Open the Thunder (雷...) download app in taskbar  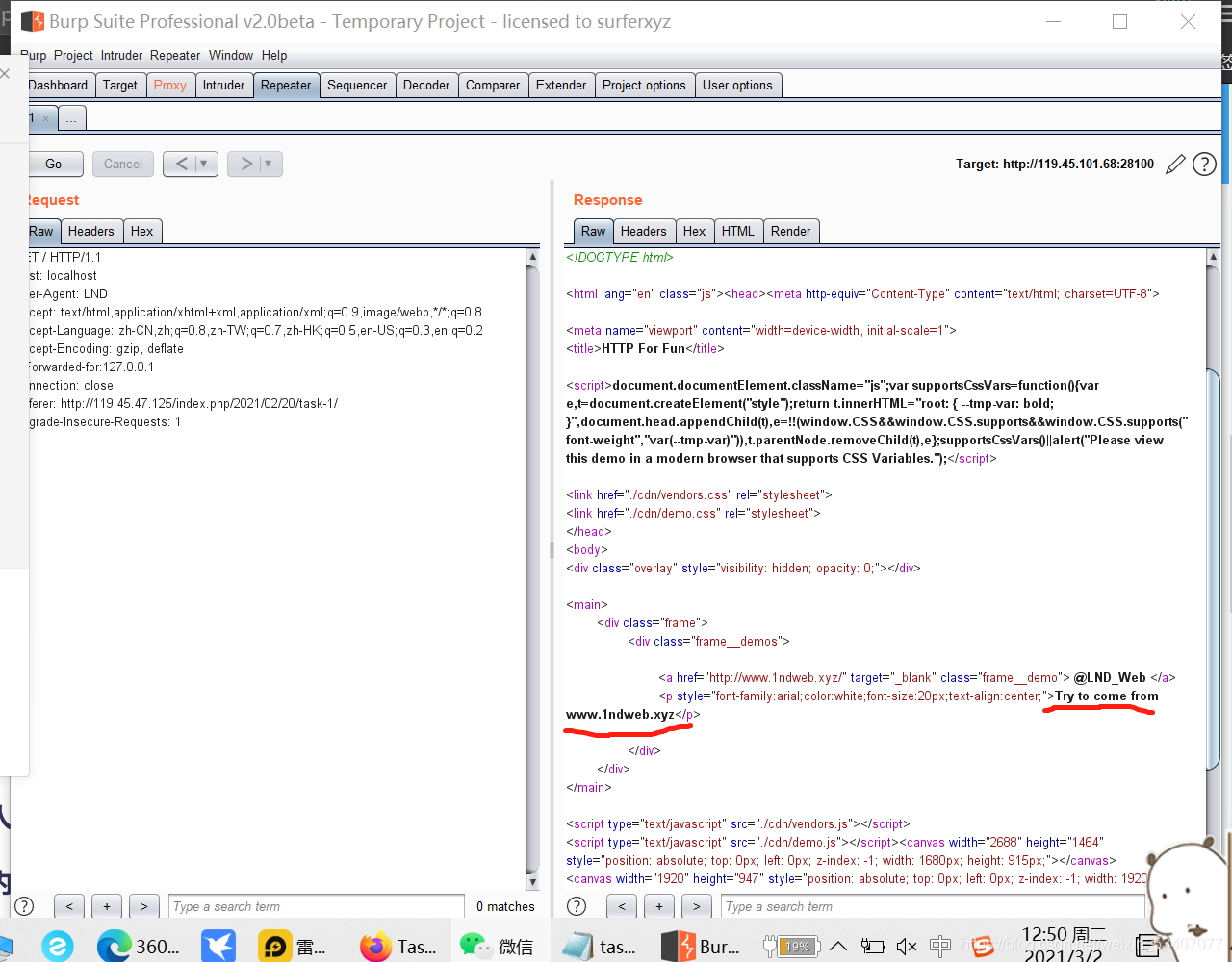point(294,947)
